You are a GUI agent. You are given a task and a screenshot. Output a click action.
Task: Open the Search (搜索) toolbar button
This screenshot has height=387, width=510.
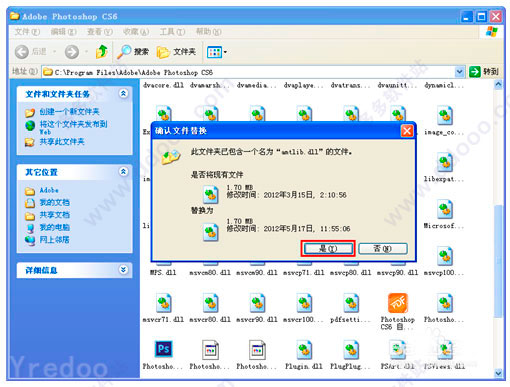[x=133, y=52]
